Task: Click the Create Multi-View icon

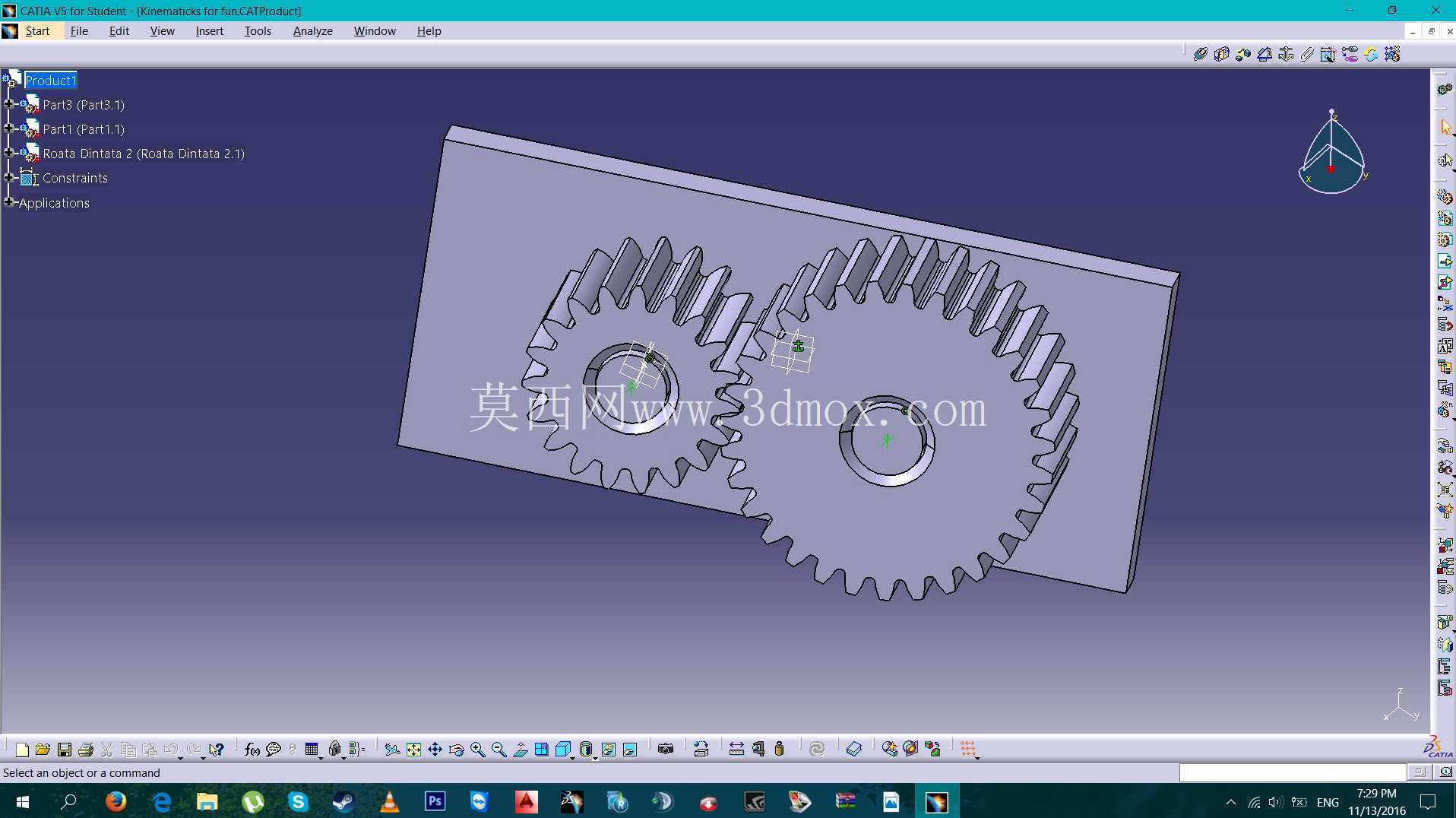Action: click(x=541, y=750)
